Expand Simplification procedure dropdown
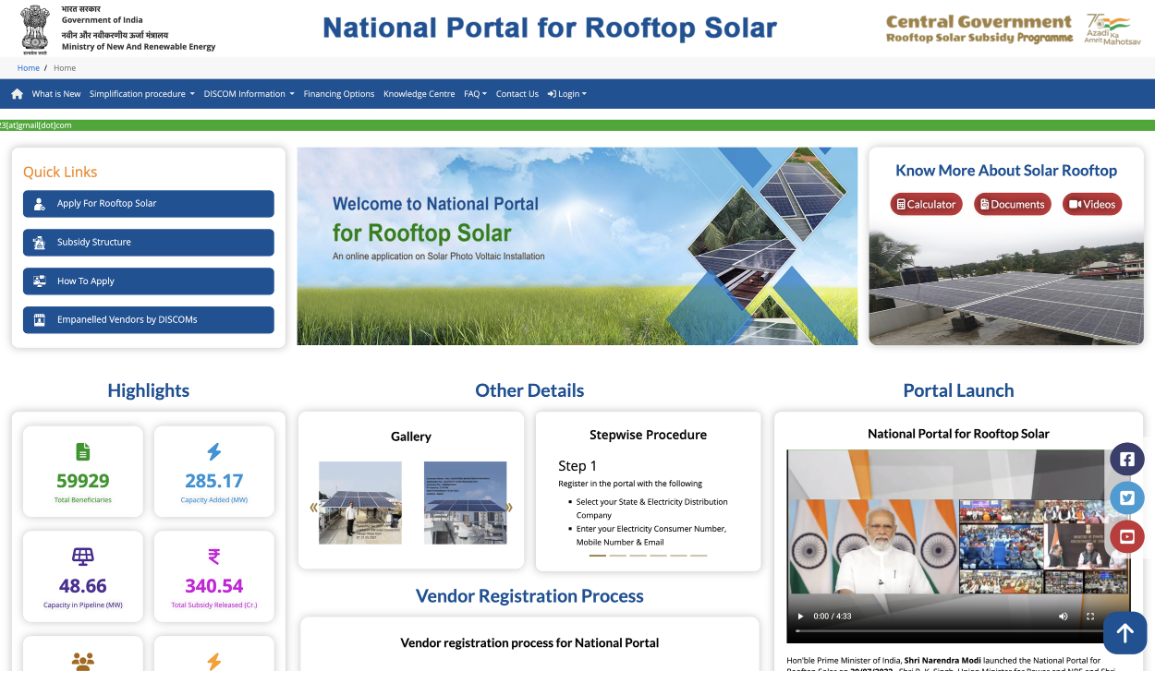The image size is (1156, 682). (x=142, y=94)
